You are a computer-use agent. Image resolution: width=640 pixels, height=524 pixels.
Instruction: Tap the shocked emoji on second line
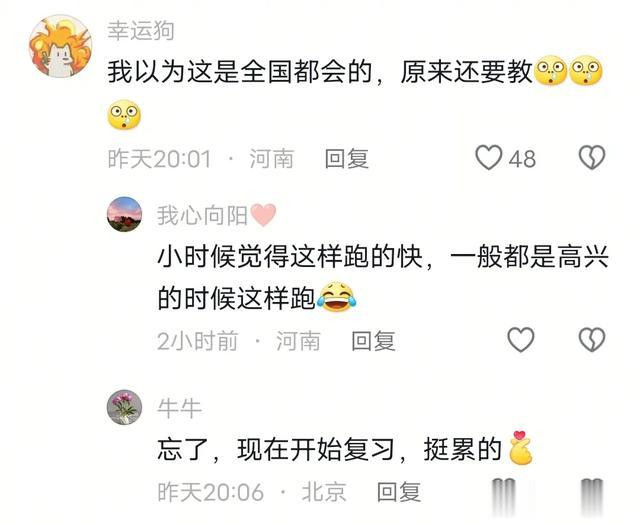tap(124, 115)
